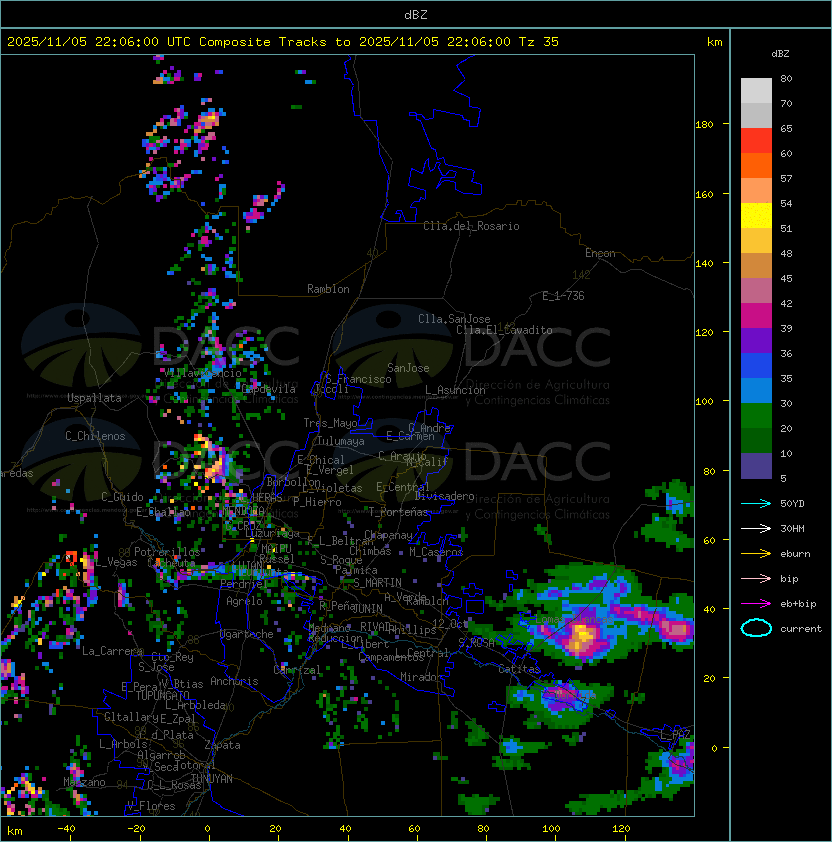Screen dimensions: 832x842
Task: Click the 100 km tick on right axis
Action: [704, 402]
